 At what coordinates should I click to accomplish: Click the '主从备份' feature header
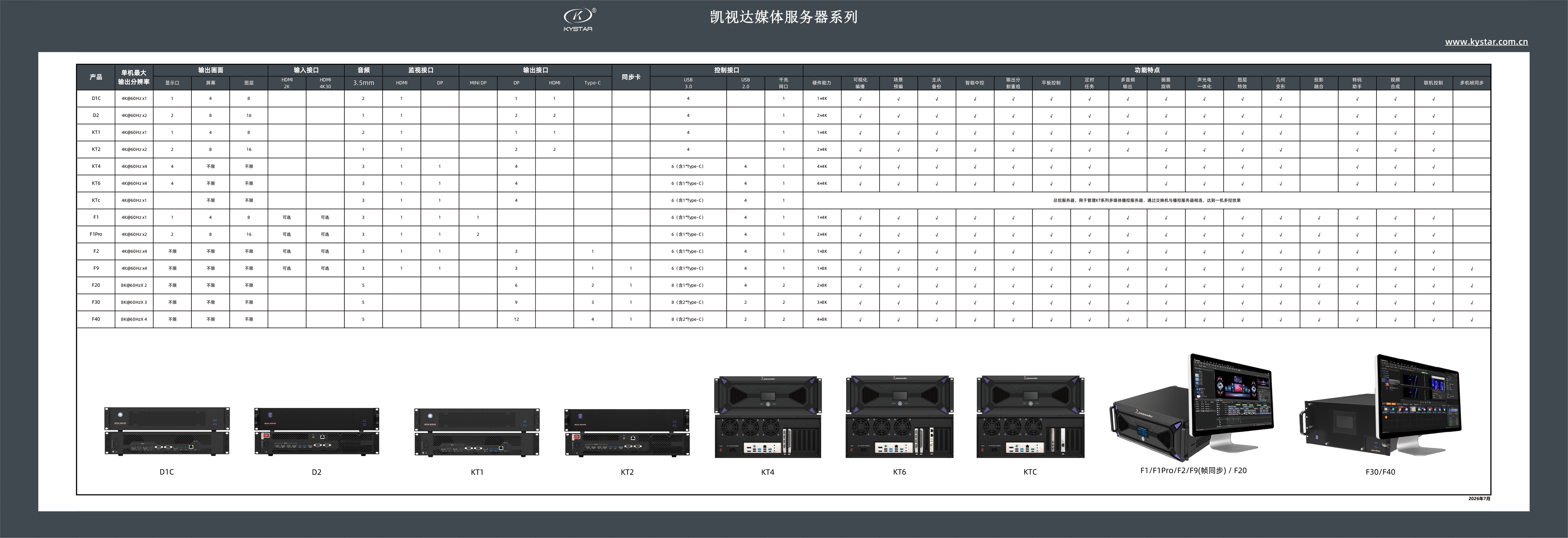pyautogui.click(x=937, y=83)
